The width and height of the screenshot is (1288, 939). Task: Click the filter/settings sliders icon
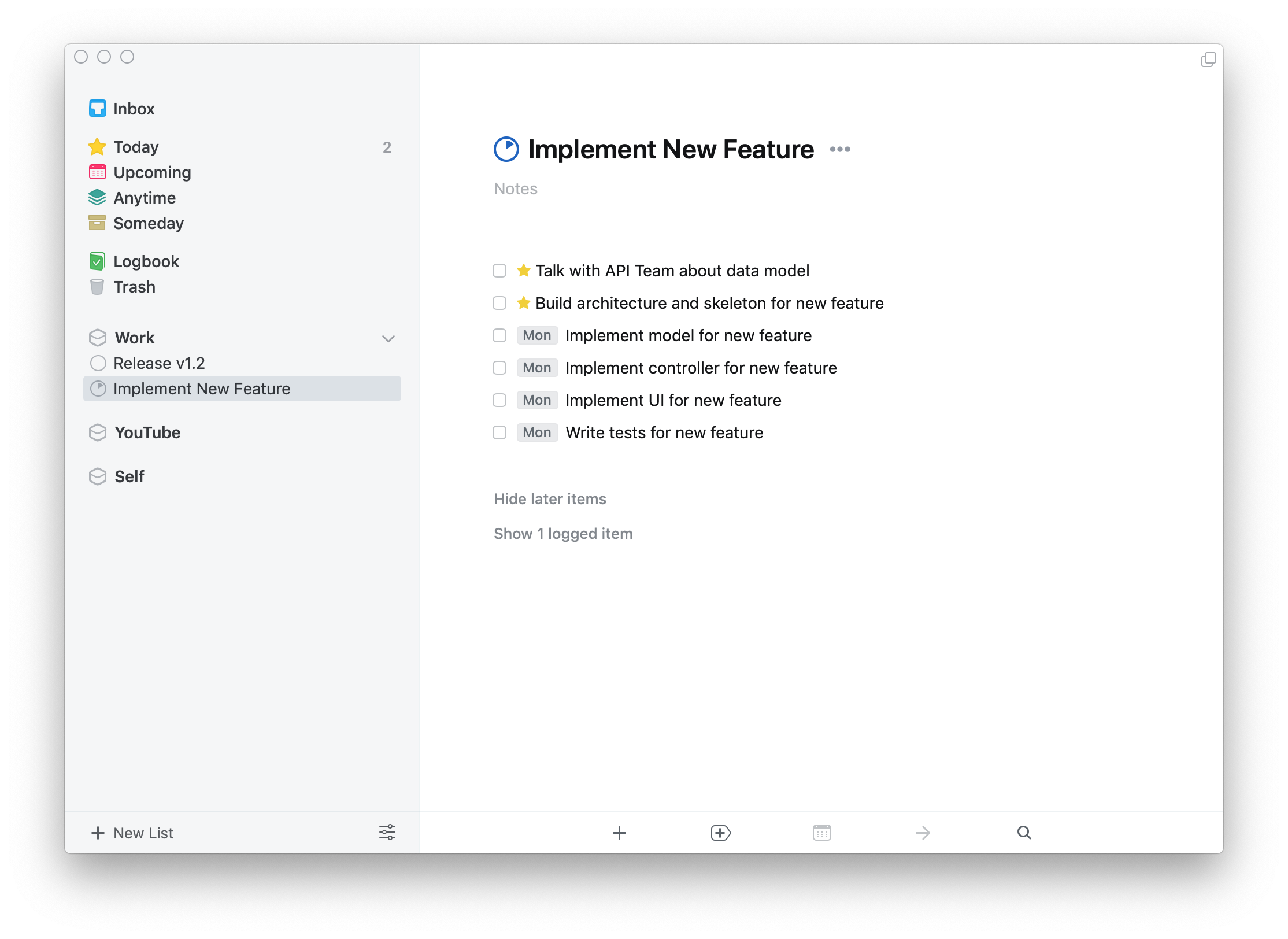tap(388, 832)
